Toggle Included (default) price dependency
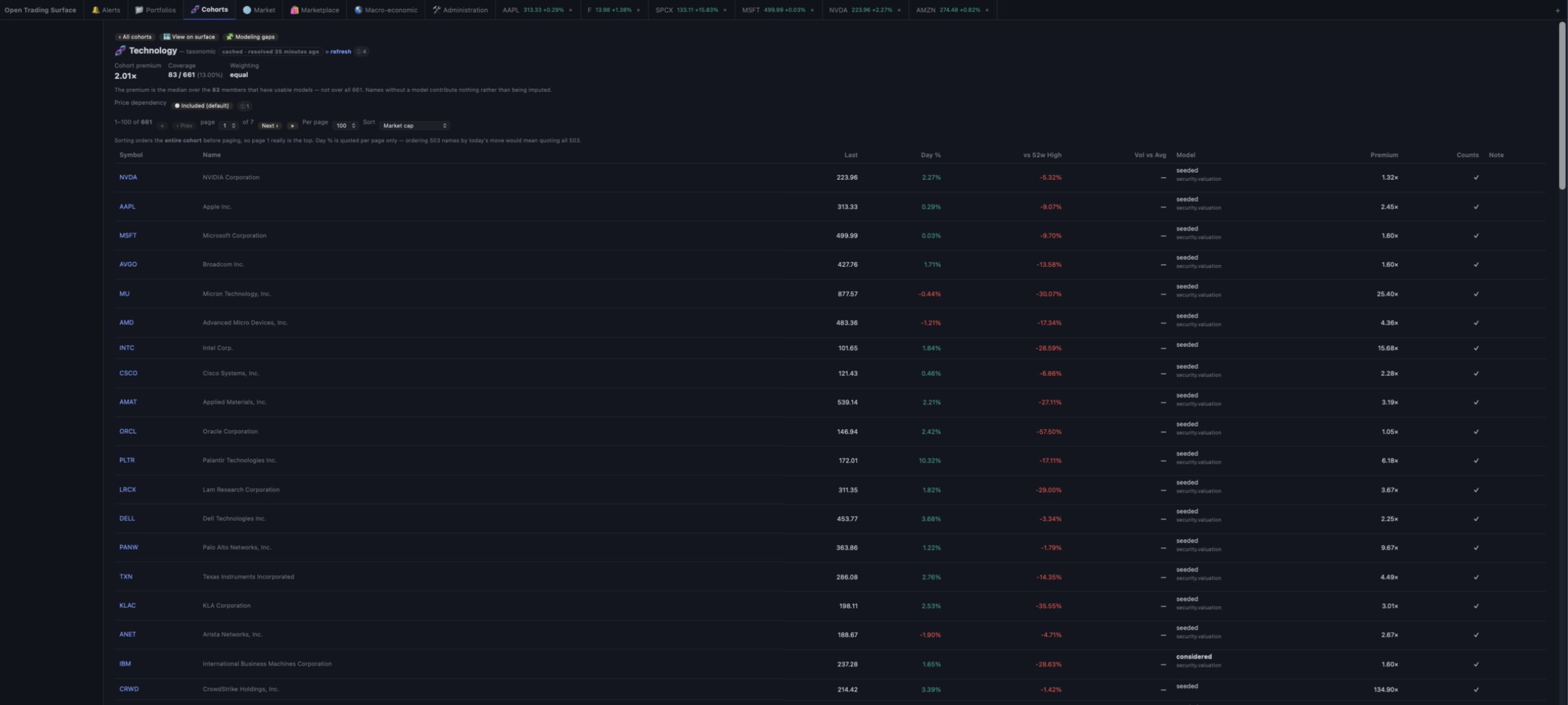The width and height of the screenshot is (1568, 705). click(202, 106)
